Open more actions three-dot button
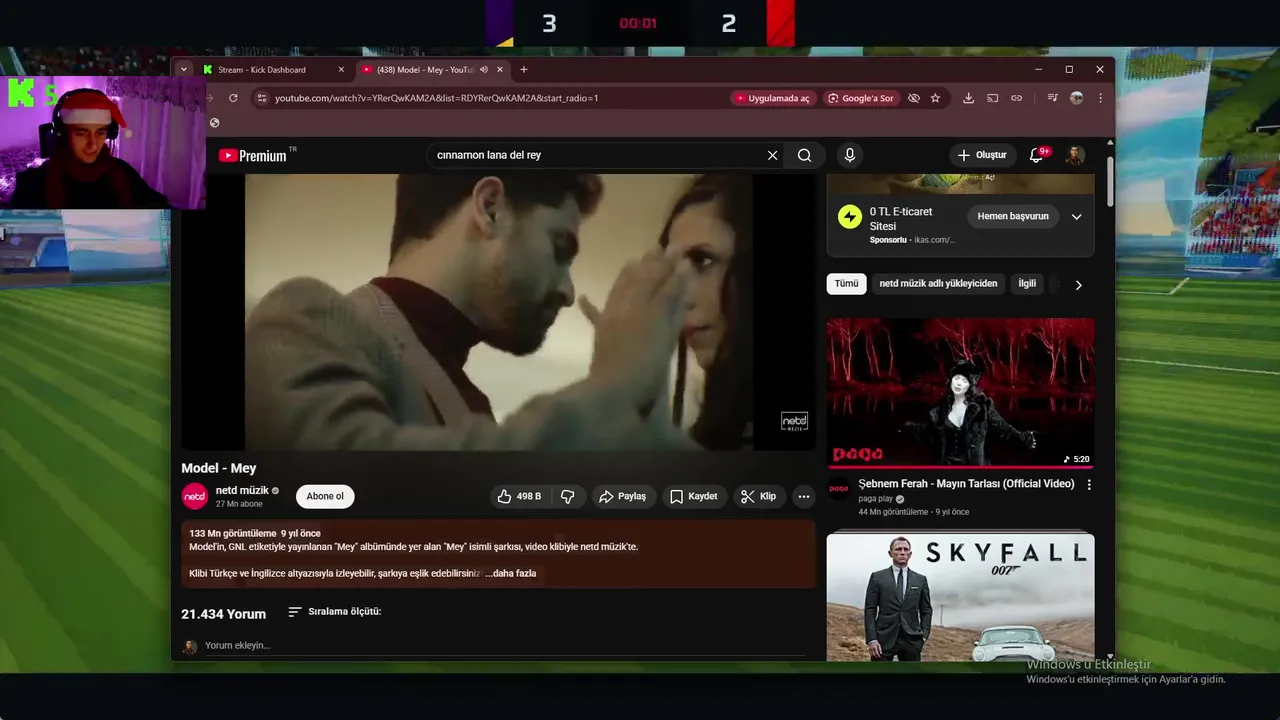The height and width of the screenshot is (720, 1280). [803, 496]
